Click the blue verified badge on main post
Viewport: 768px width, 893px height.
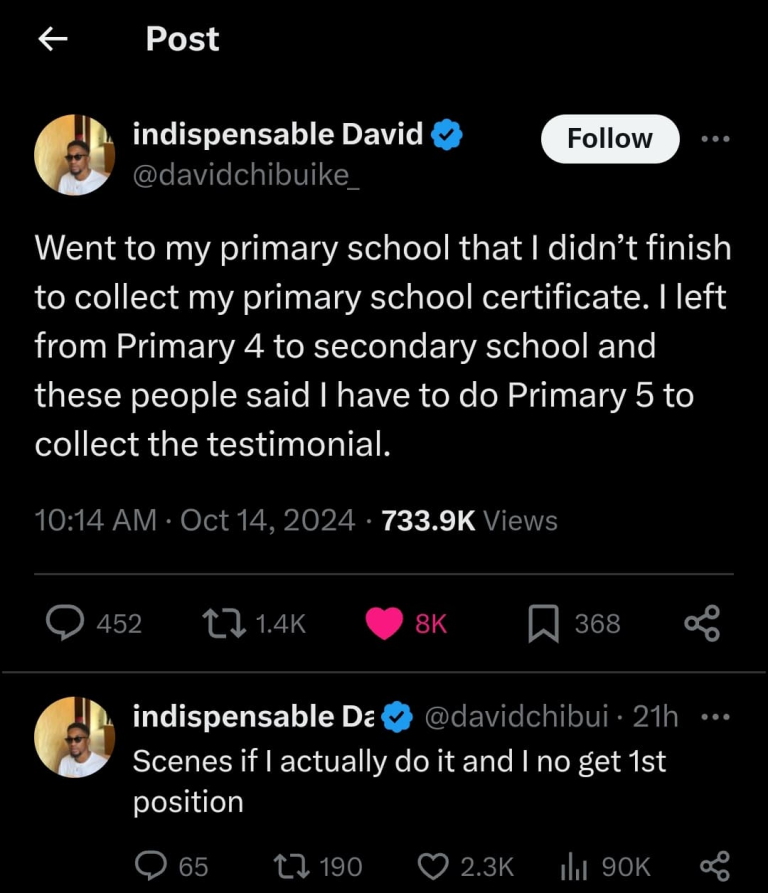(x=445, y=134)
